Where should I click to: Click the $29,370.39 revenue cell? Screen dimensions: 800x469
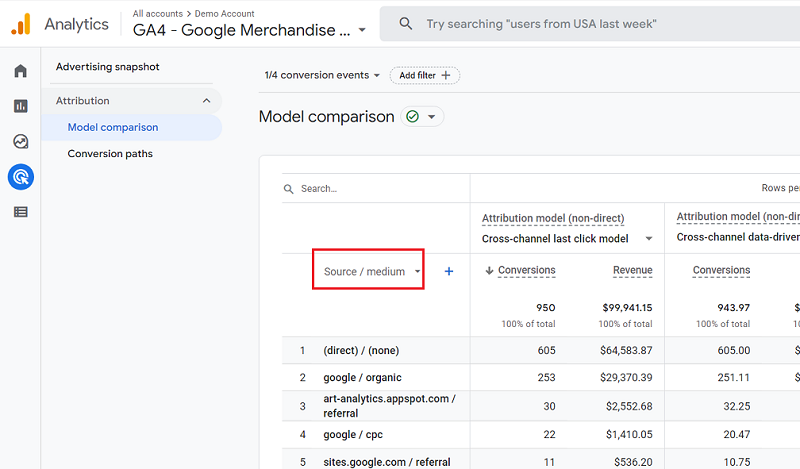tap(626, 378)
